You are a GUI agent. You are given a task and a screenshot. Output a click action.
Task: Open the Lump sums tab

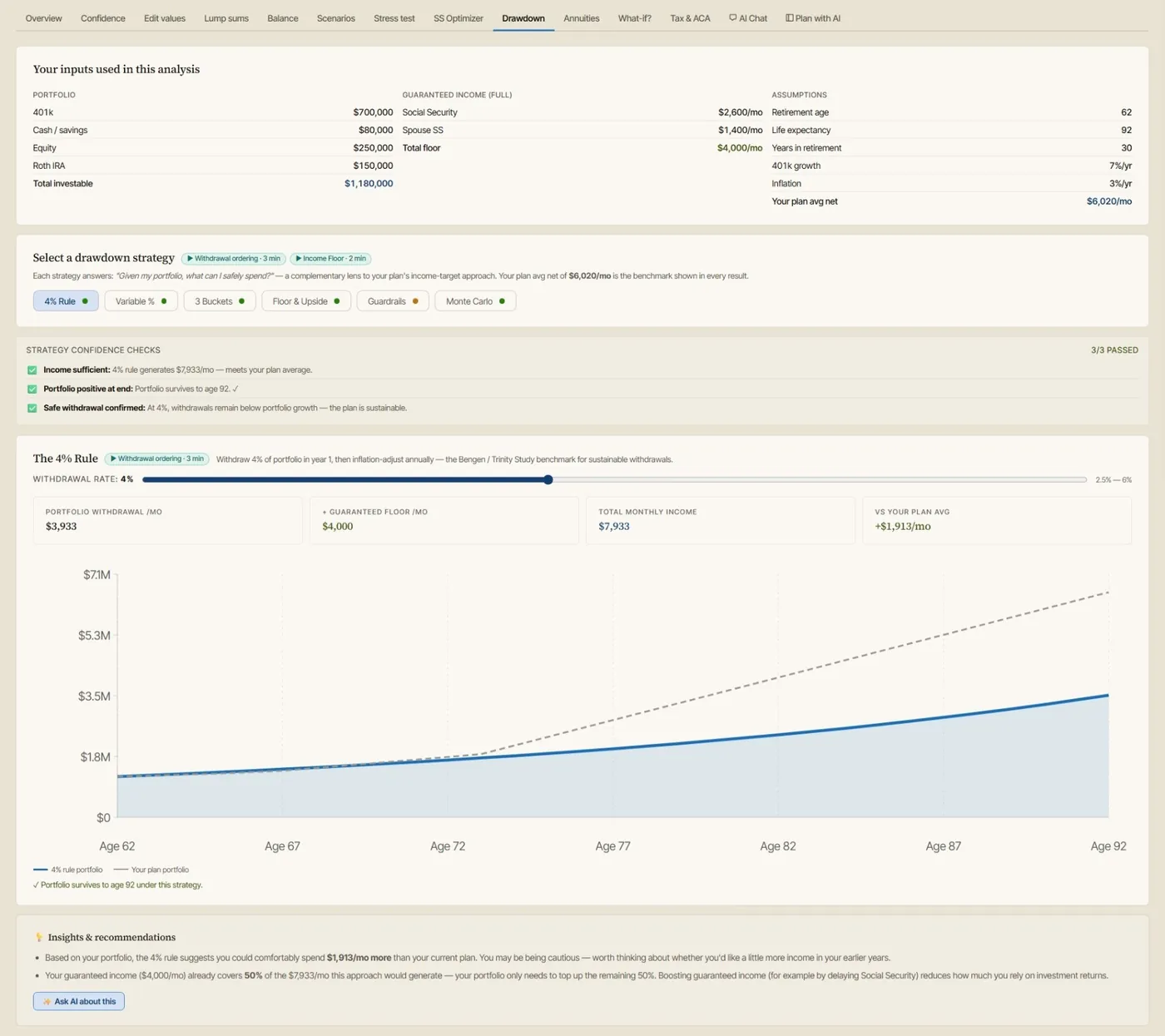tap(226, 18)
